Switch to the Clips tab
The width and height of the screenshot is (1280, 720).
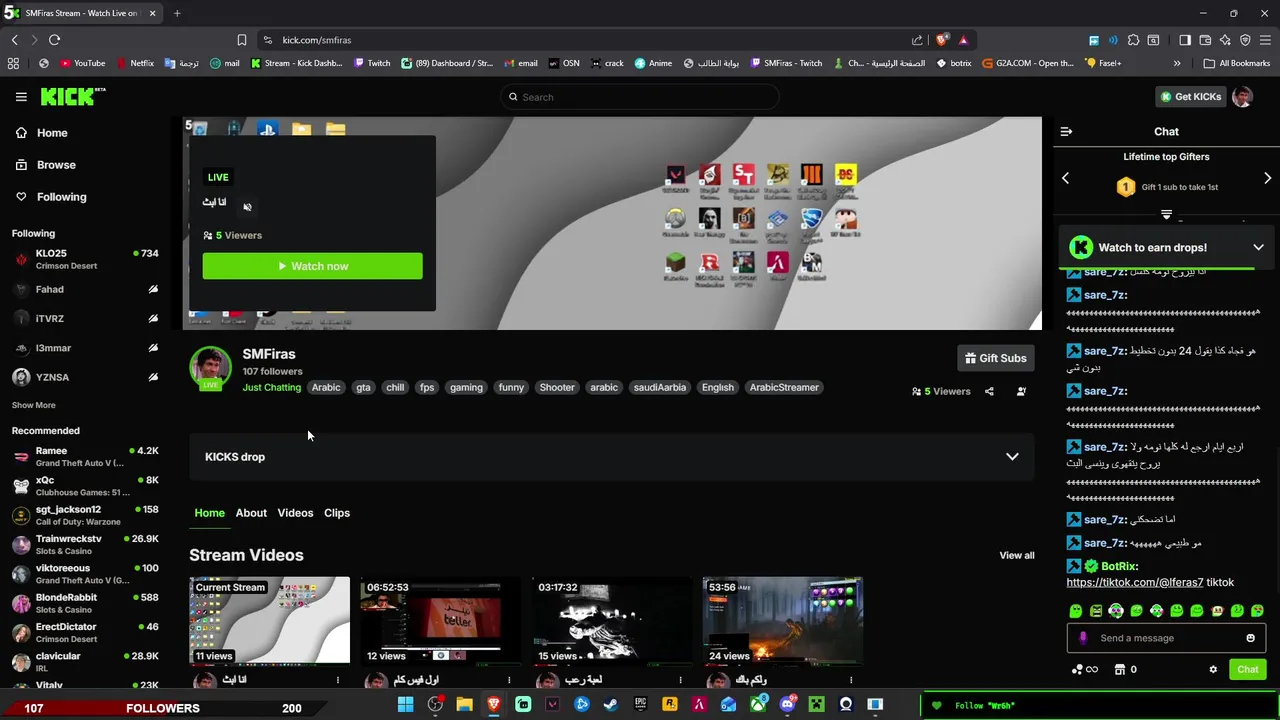pyautogui.click(x=337, y=513)
